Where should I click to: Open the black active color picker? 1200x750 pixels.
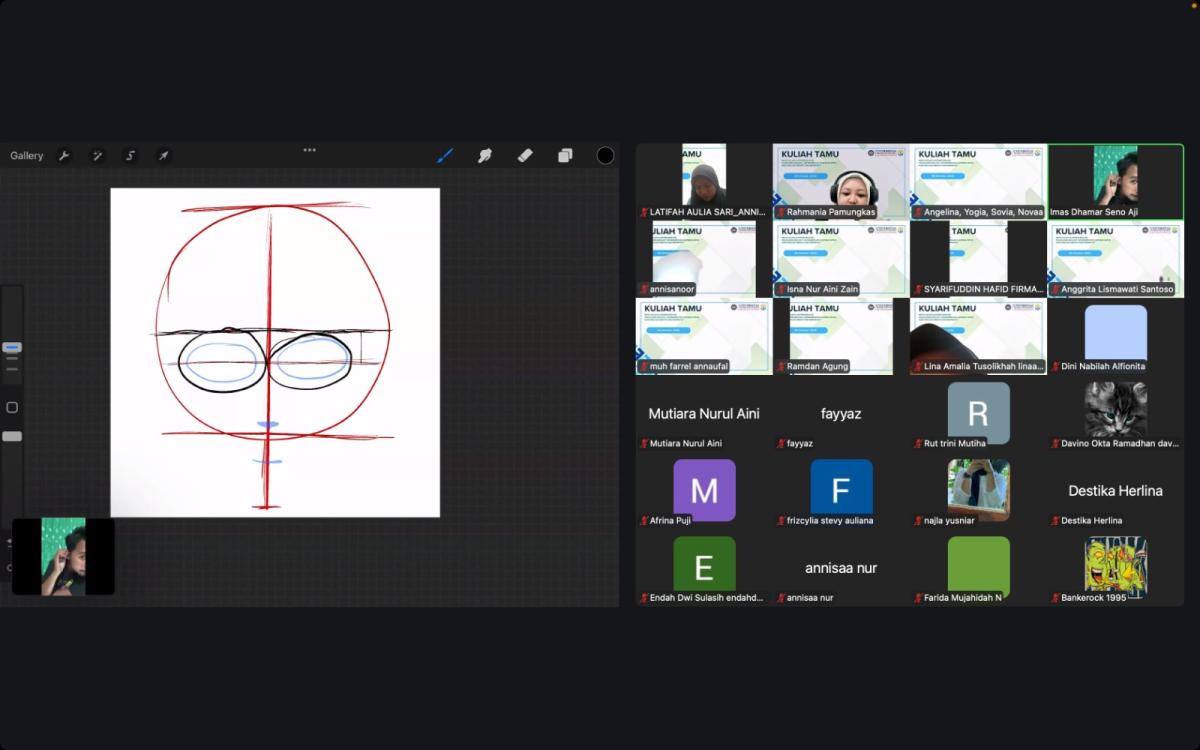pos(605,155)
